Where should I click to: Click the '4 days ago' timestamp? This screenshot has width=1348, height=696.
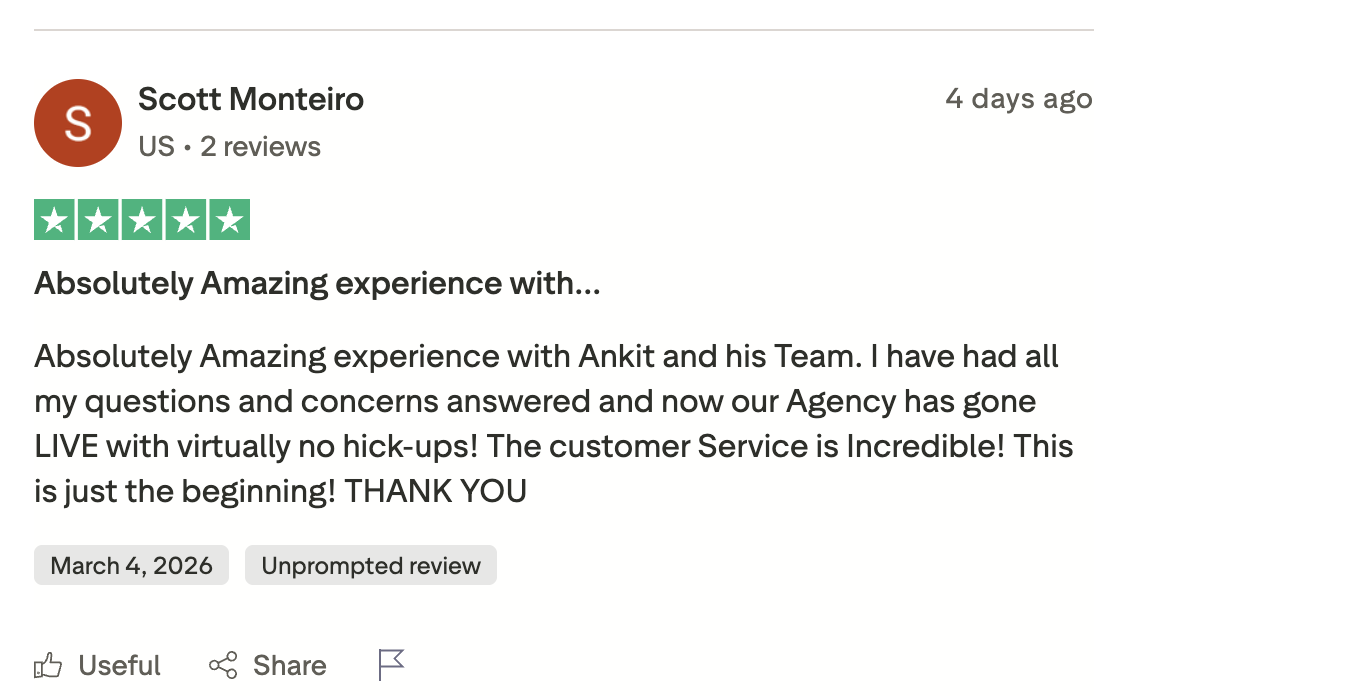tap(1019, 99)
